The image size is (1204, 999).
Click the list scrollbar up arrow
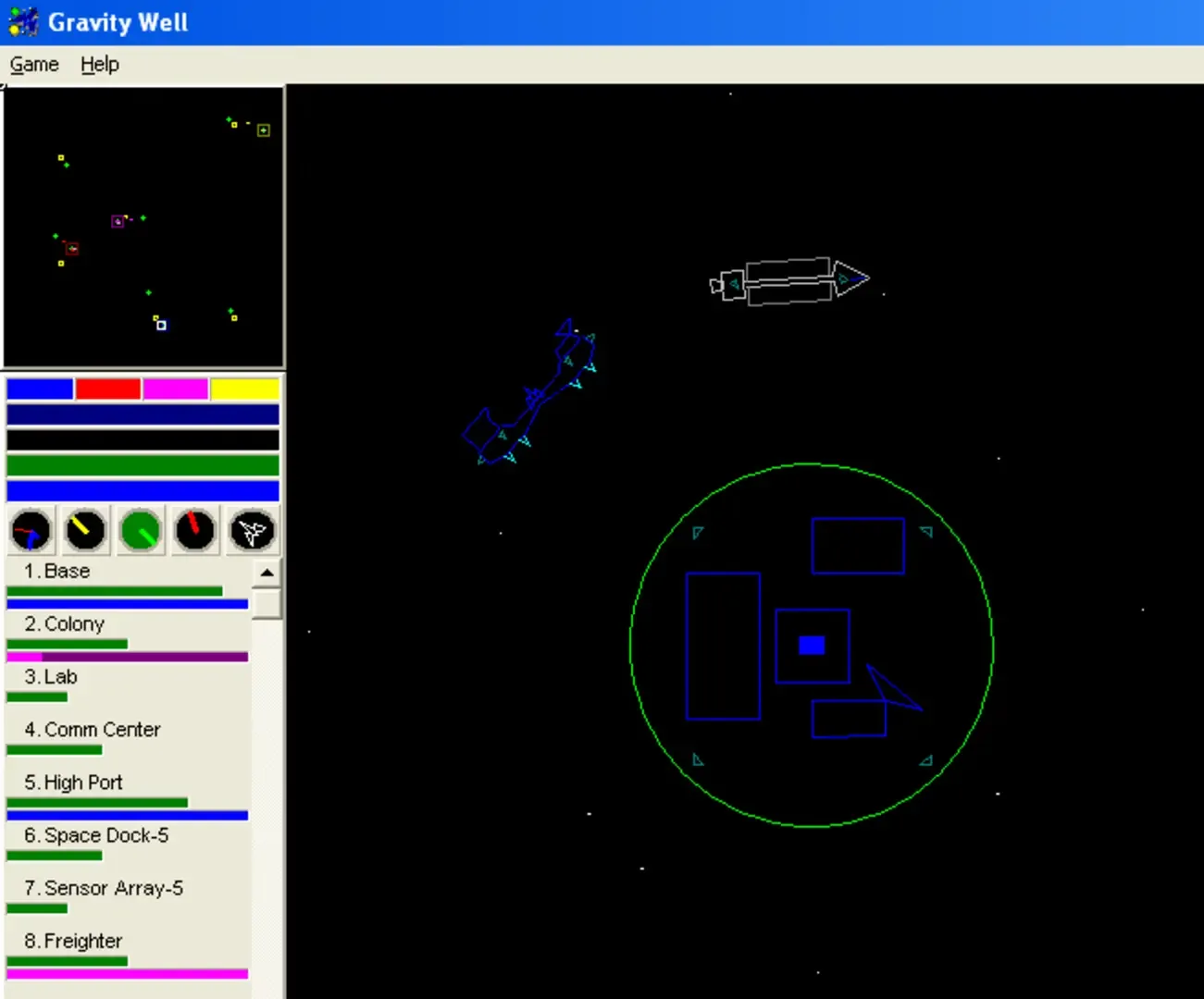(267, 573)
